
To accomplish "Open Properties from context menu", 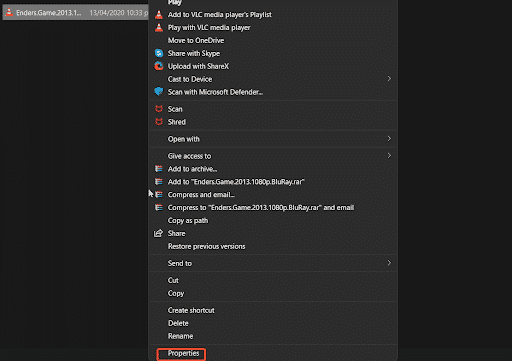I will [x=183, y=353].
